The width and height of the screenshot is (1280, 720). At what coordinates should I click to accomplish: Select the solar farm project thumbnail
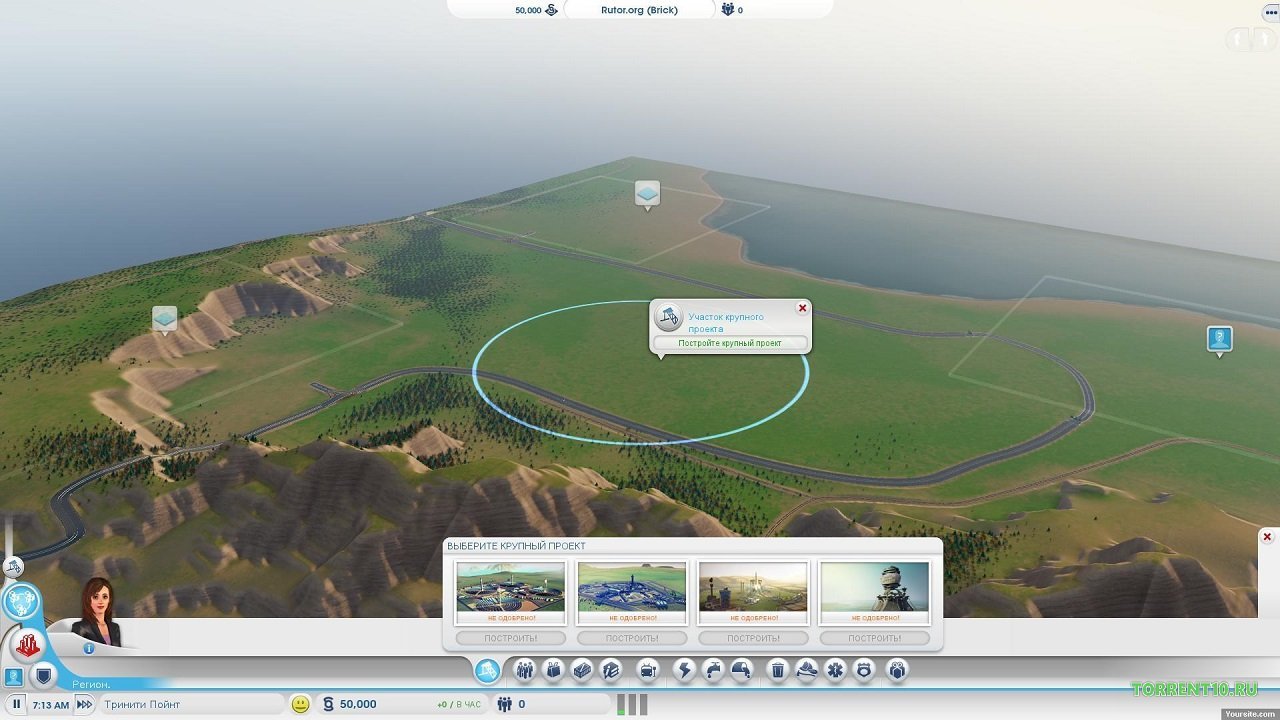click(x=510, y=587)
